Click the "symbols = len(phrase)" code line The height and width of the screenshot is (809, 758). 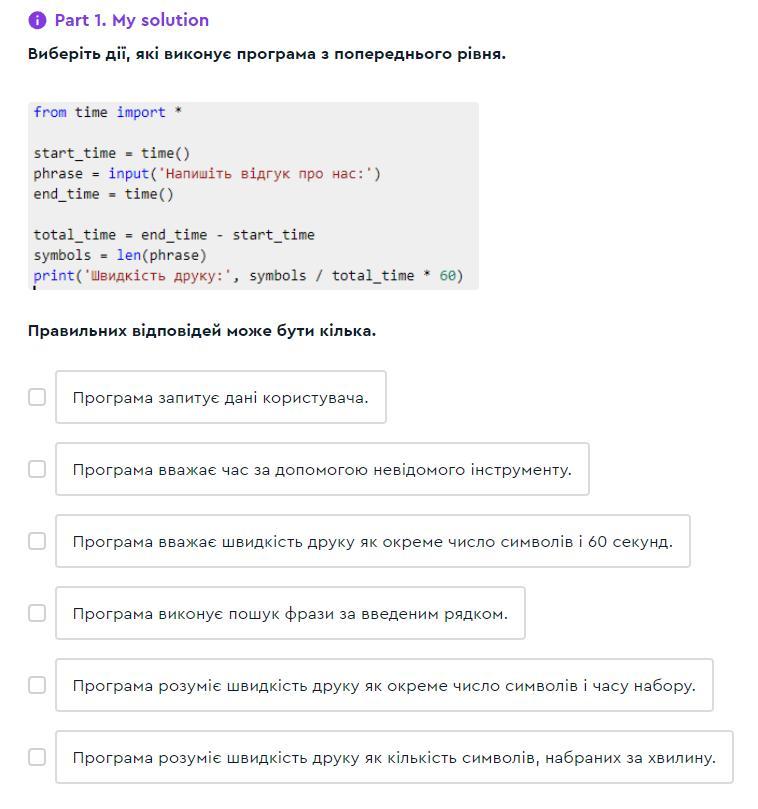point(120,255)
